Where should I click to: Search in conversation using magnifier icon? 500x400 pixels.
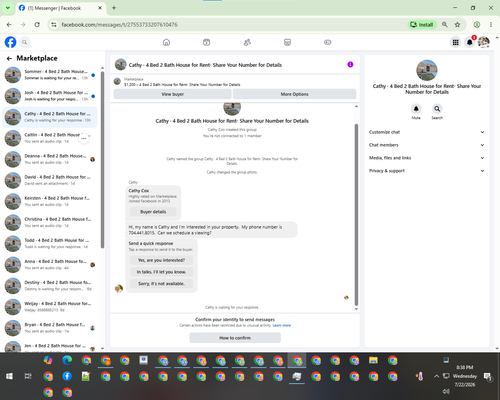pos(437,109)
